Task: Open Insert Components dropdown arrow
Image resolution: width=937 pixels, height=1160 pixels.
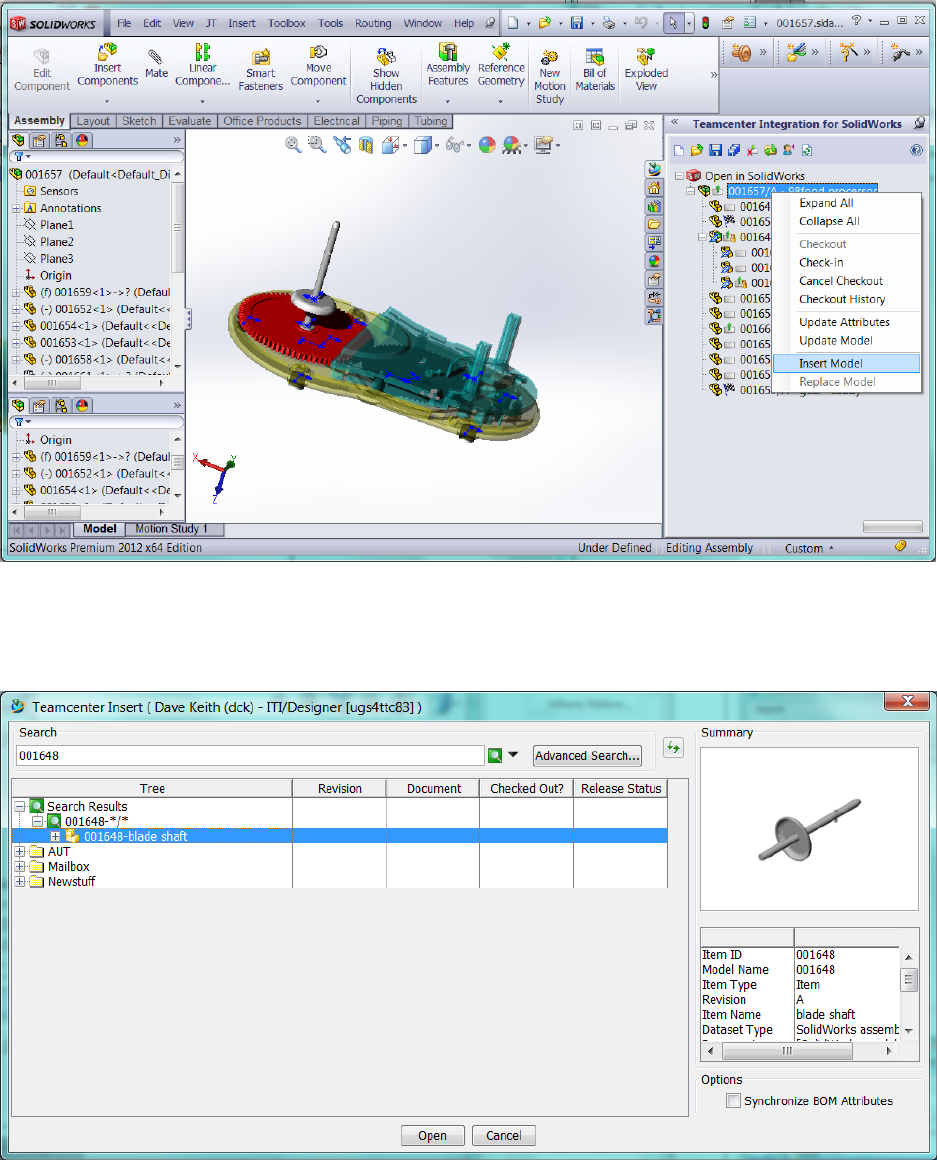Action: (x=106, y=101)
